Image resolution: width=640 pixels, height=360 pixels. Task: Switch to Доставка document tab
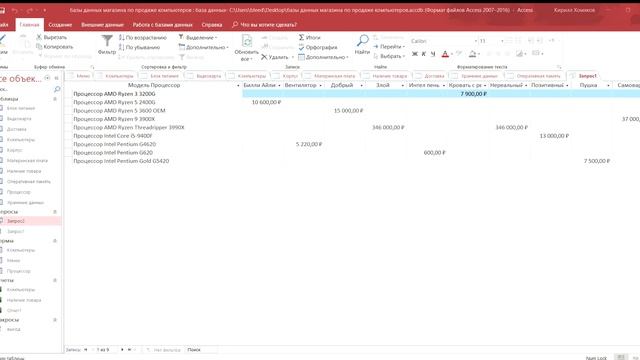pyautogui.click(x=431, y=76)
